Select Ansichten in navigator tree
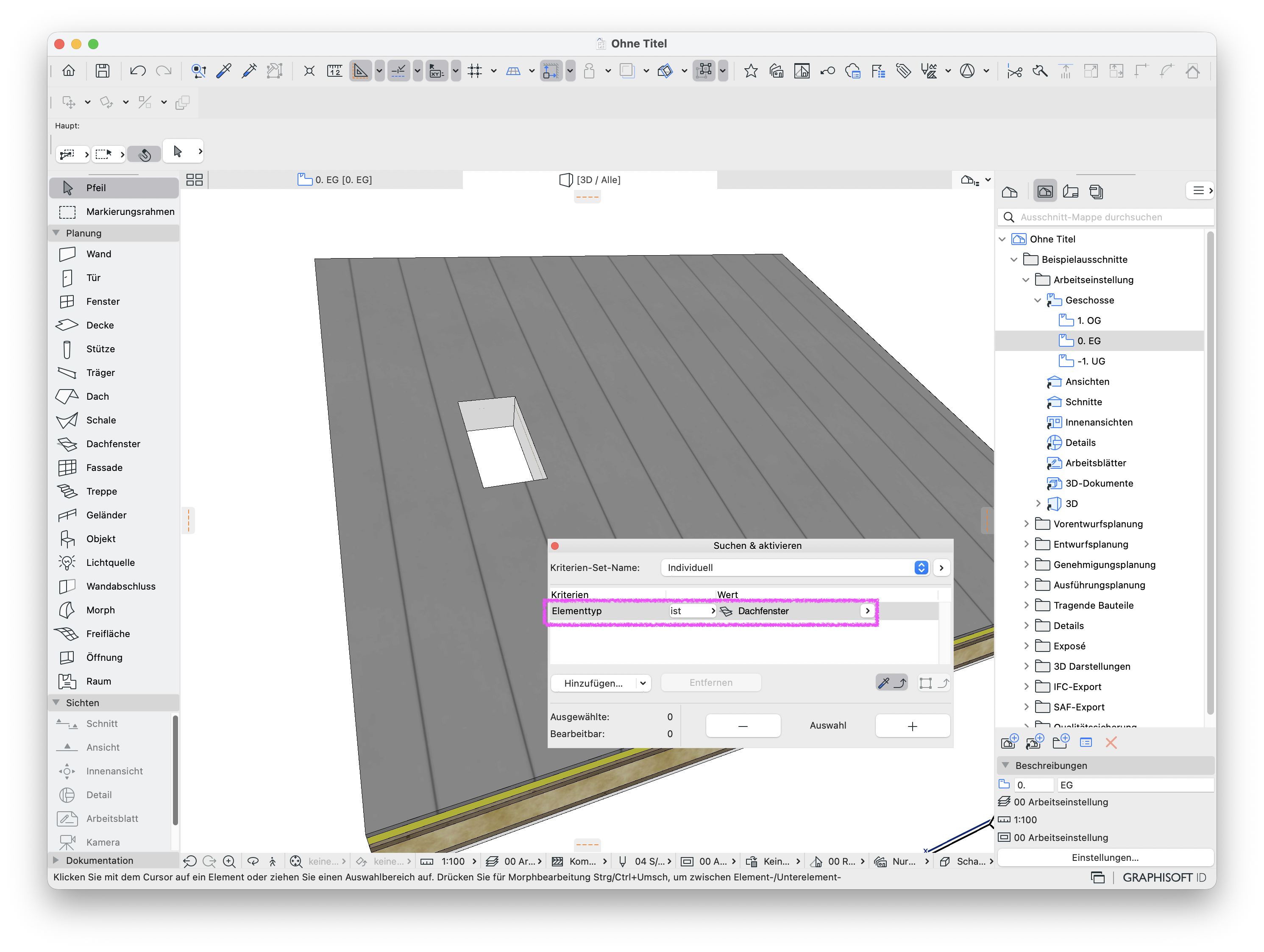Screen dimensions: 1264x952 (x=1087, y=382)
